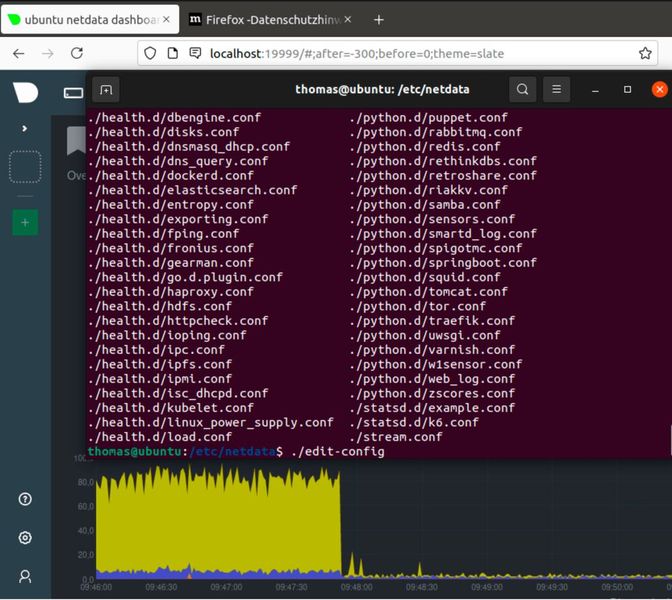Image resolution: width=672 pixels, height=600 pixels.
Task: Reload the netdata dashboard page
Action: click(77, 53)
